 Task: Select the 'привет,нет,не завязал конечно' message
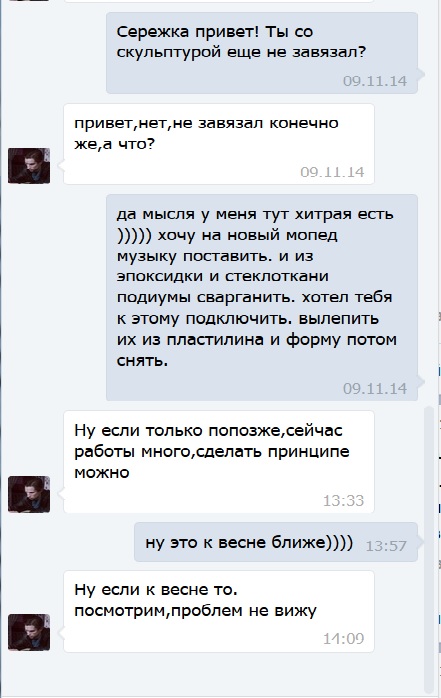[219, 144]
